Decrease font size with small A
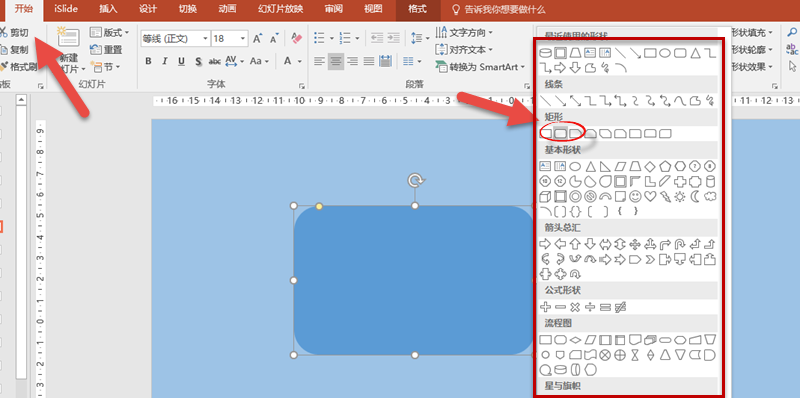800x398 pixels. [274, 39]
